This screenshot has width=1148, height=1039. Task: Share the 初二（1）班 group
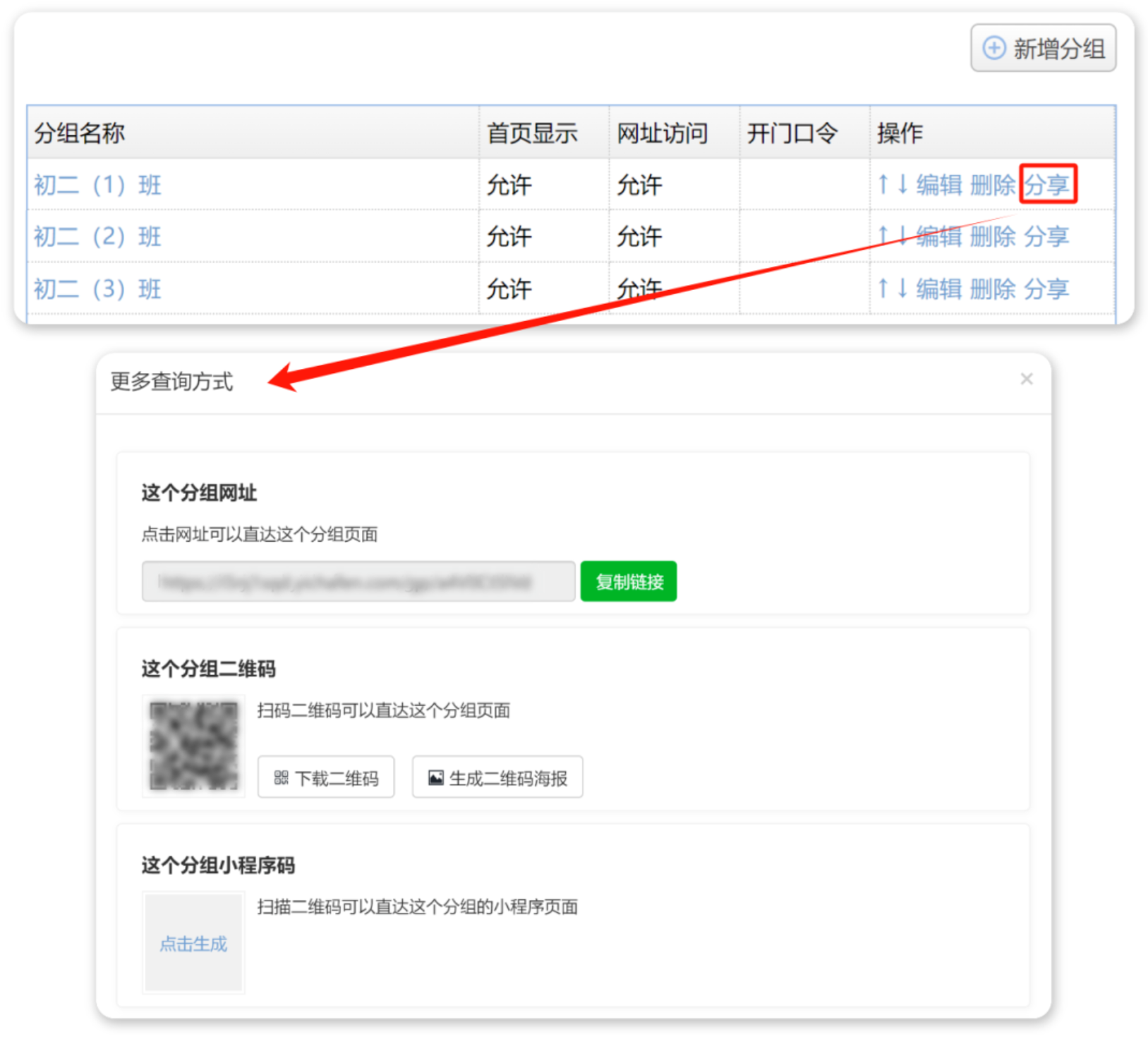[1047, 185]
